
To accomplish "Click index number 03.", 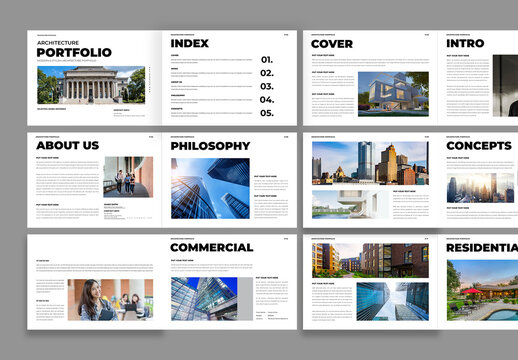I will coord(267,86).
